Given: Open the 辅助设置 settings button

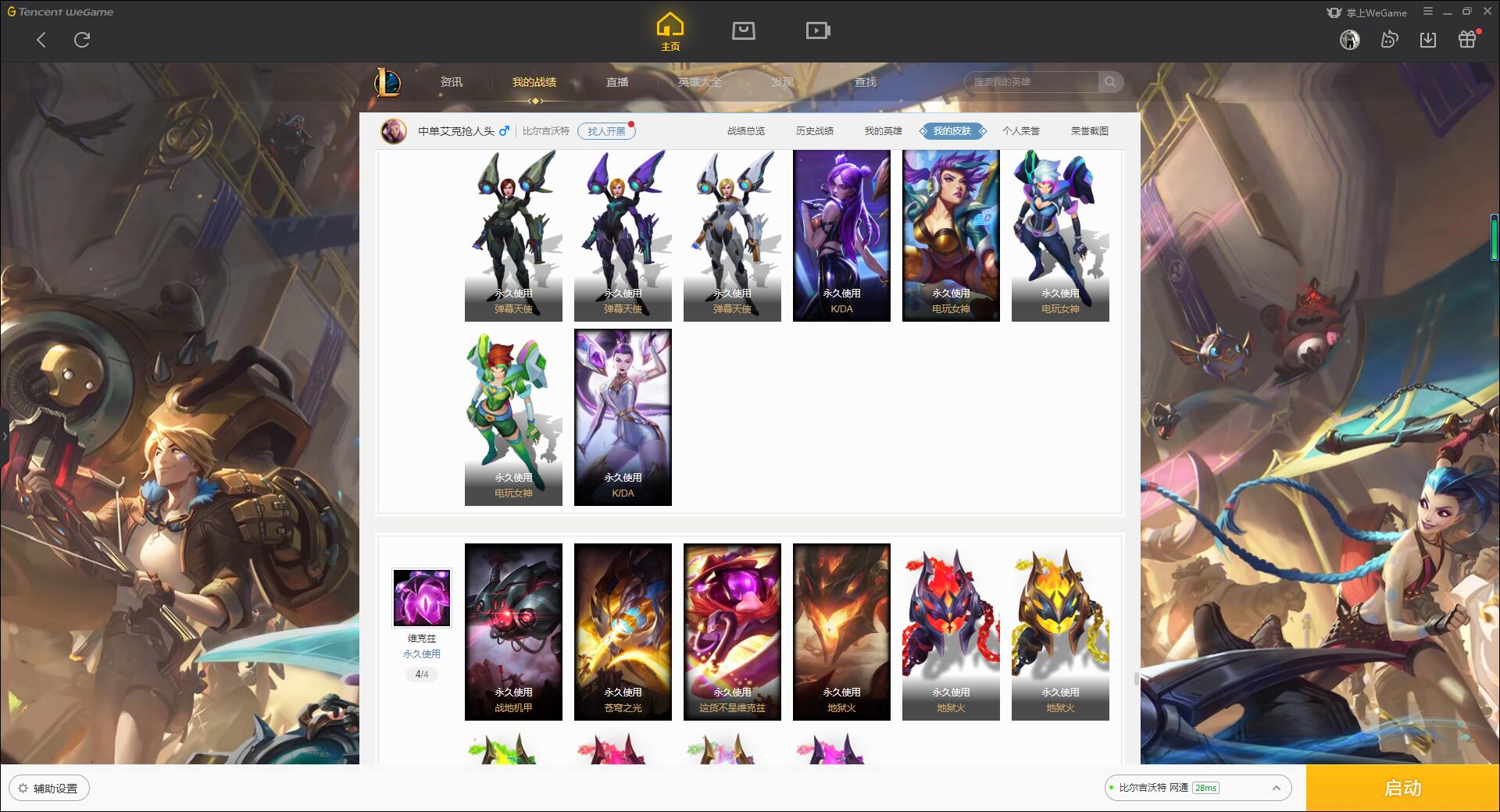Looking at the screenshot, I should click(48, 788).
